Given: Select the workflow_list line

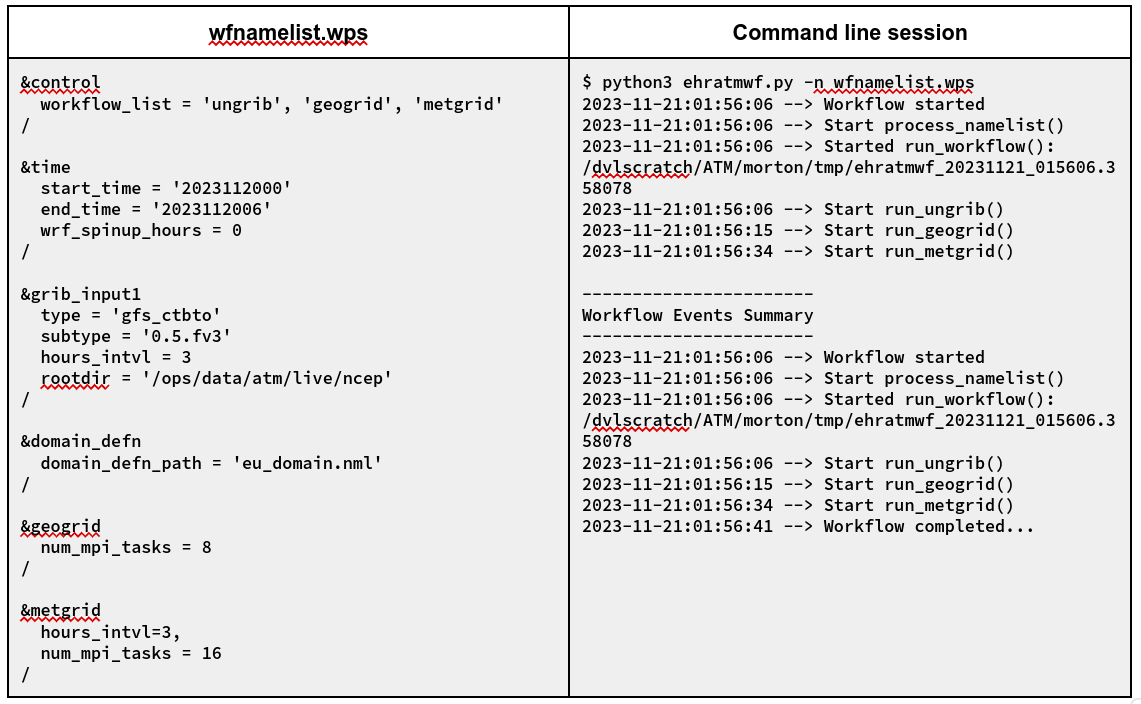Looking at the screenshot, I should click(271, 104).
